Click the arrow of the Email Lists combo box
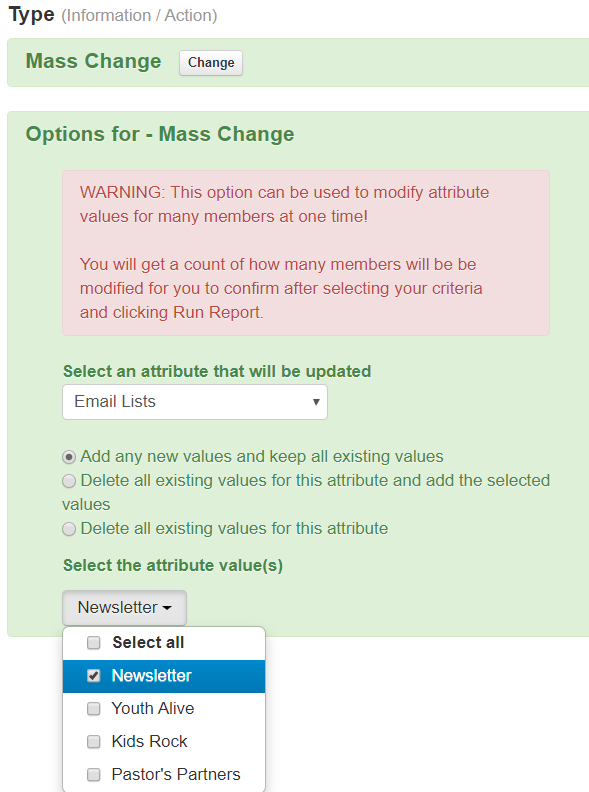 pyautogui.click(x=316, y=402)
